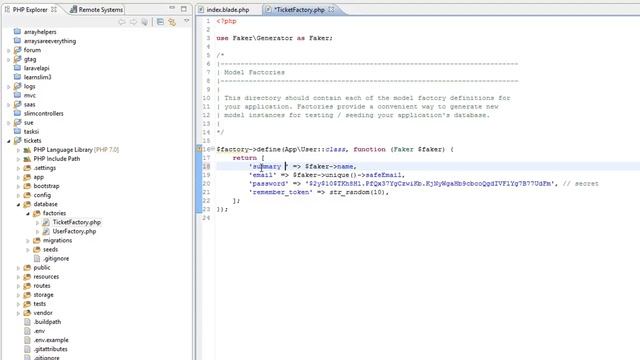Click 'Faker\Generator' text on line 3

coord(262,38)
